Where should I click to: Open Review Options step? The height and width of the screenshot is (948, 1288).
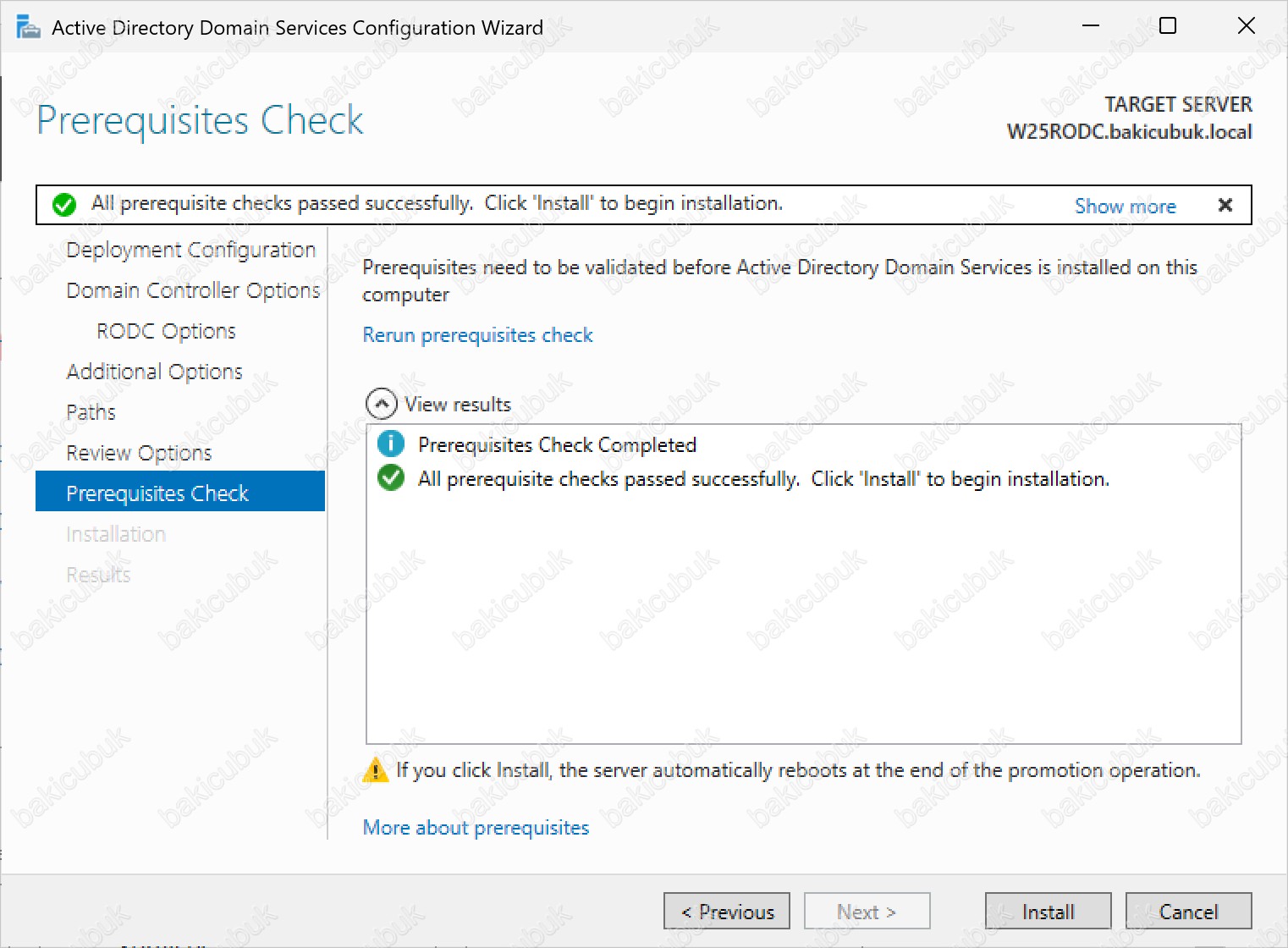tap(139, 453)
